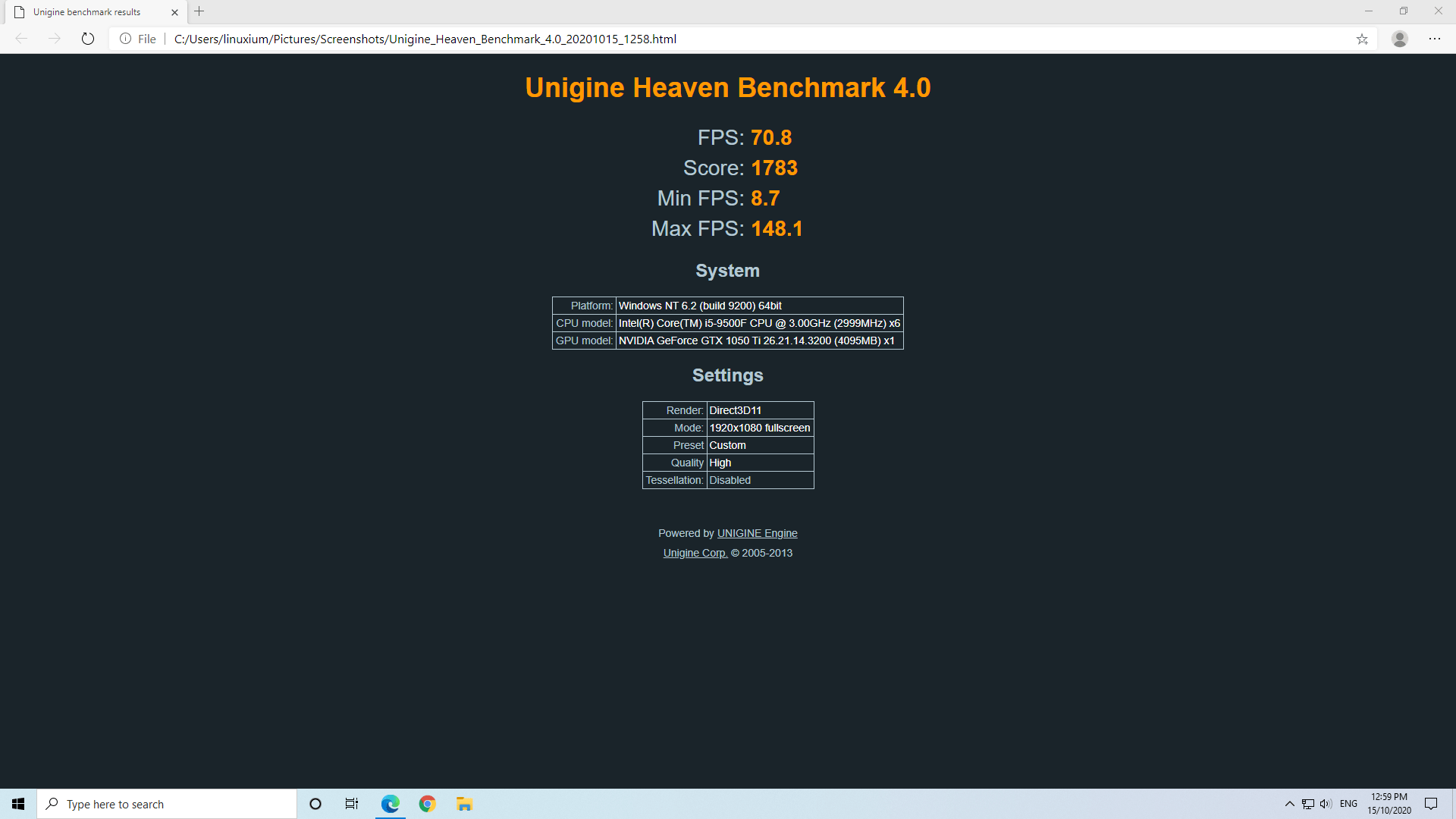Open Task View on the taskbar
Screen dimensions: 1456x819
click(x=352, y=804)
